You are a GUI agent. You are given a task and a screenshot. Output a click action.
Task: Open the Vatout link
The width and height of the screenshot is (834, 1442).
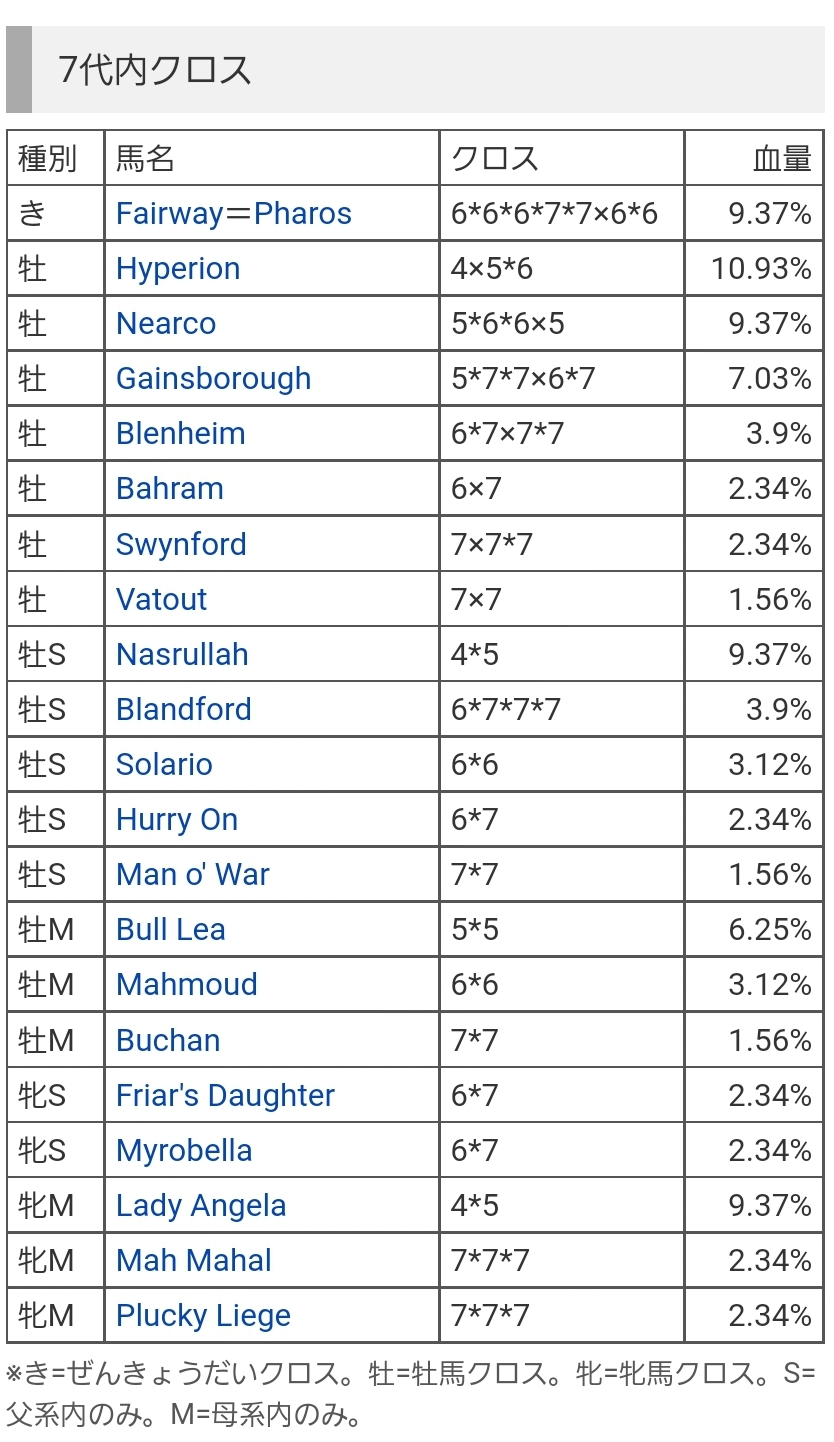(162, 600)
